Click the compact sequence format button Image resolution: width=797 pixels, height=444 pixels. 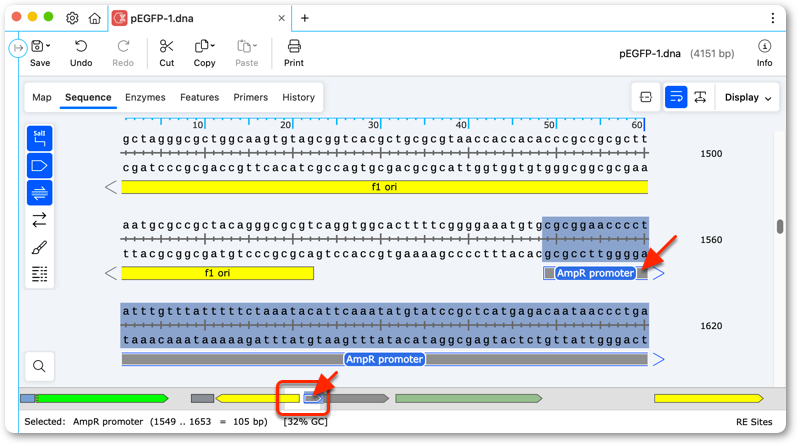click(x=646, y=97)
